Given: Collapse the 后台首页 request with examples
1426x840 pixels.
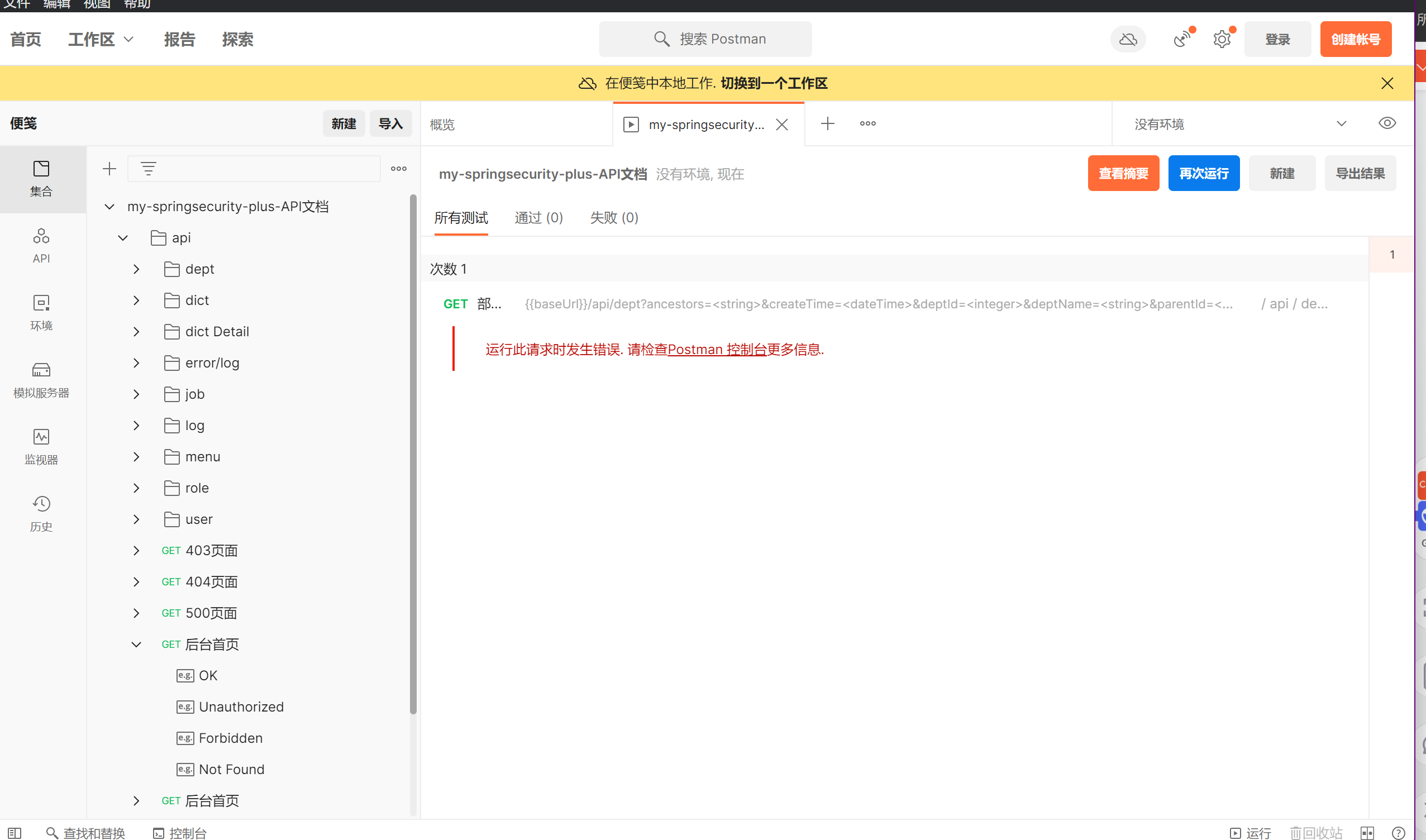Looking at the screenshot, I should tap(136, 644).
